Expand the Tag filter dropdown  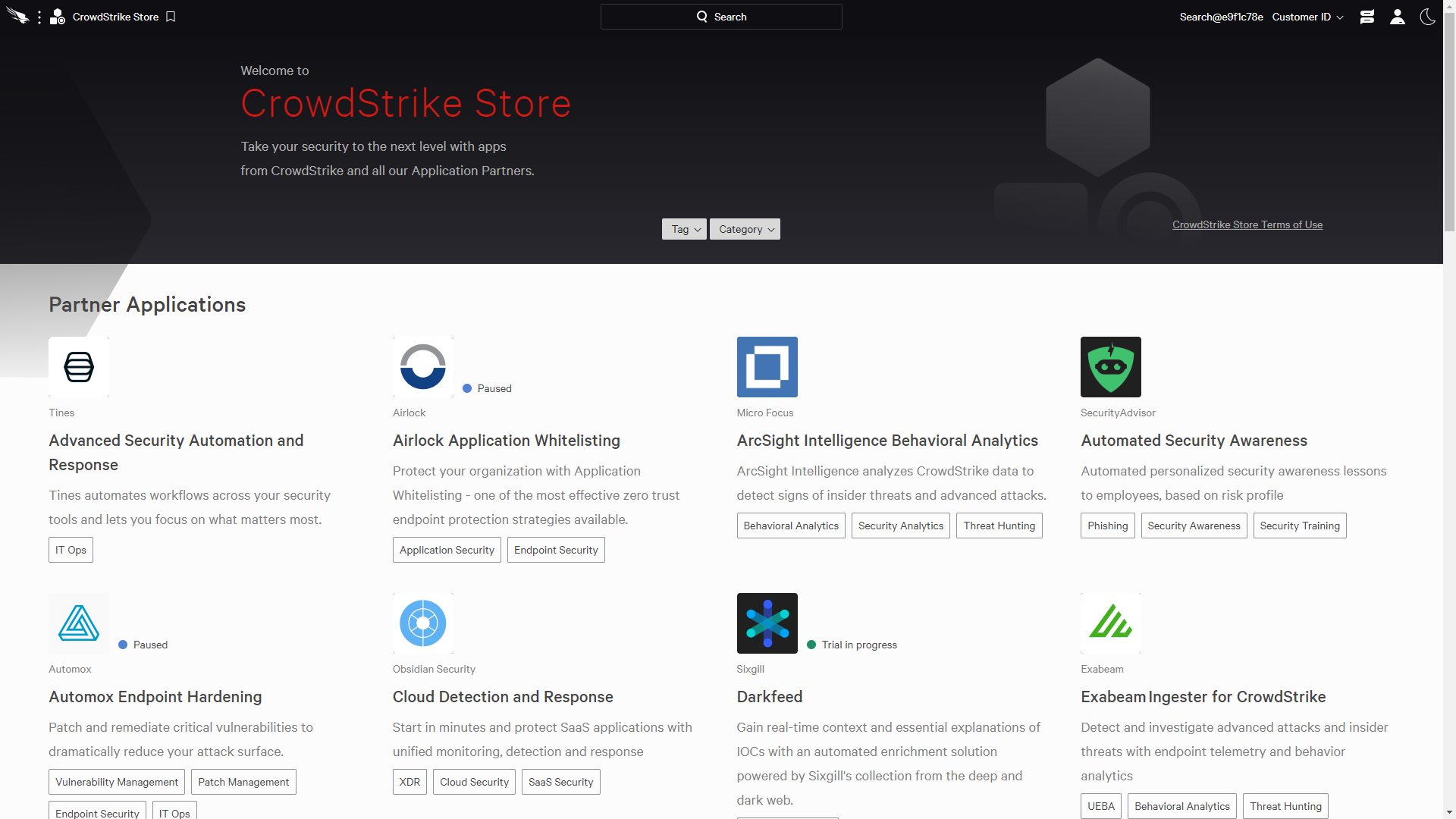point(685,229)
